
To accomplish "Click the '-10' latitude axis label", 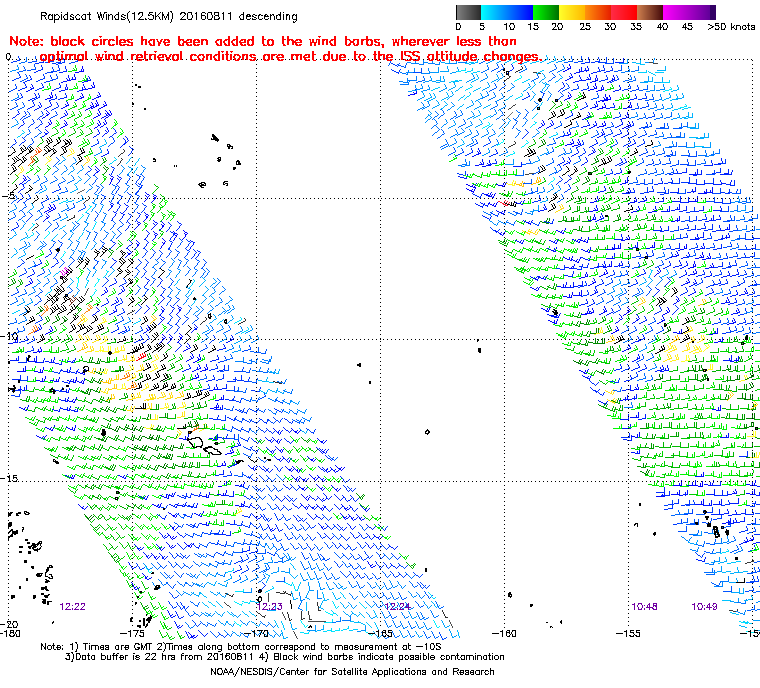I will coord(9,336).
